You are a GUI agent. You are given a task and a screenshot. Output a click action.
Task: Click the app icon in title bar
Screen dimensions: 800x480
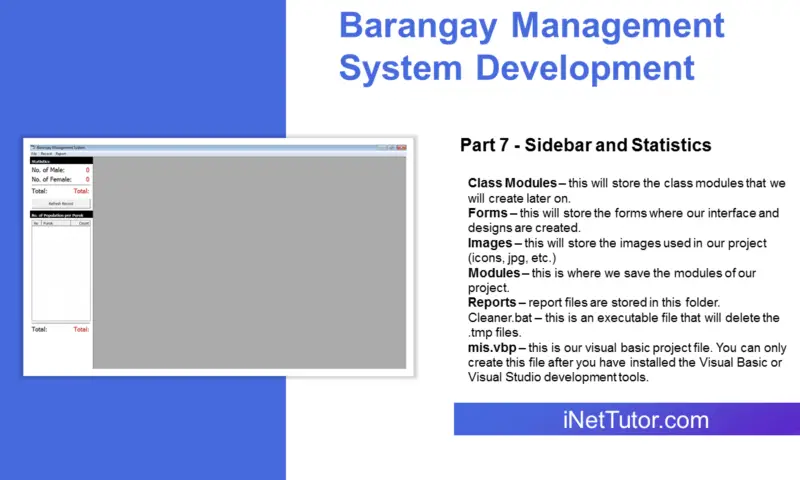coord(33,147)
